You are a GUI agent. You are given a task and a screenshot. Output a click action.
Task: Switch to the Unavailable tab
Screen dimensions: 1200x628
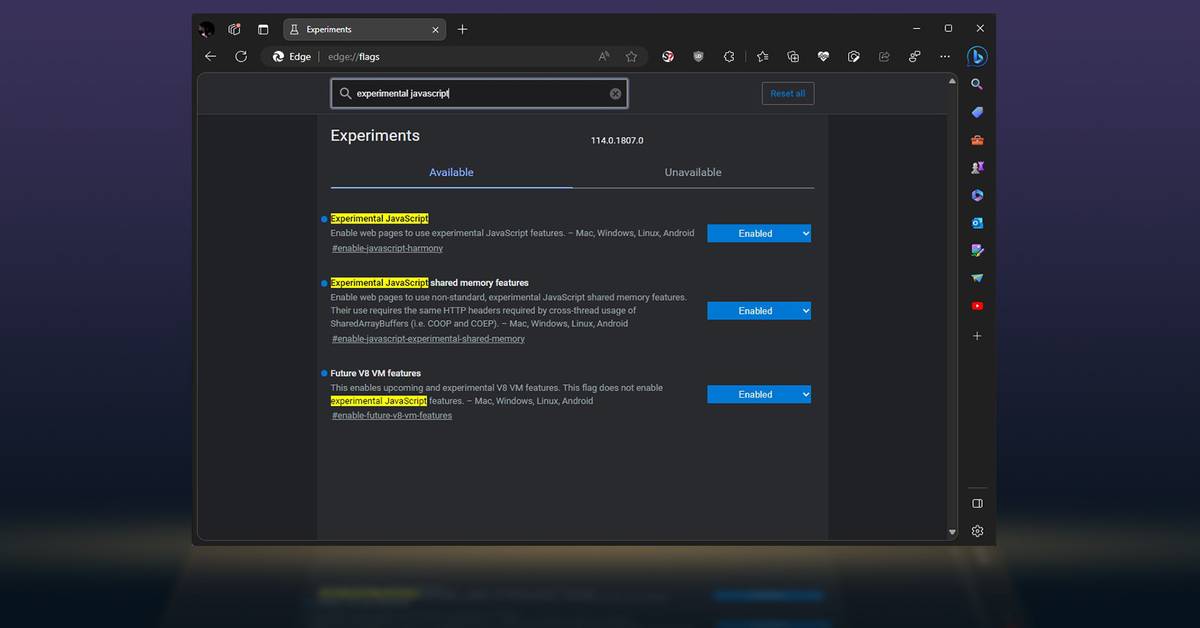[692, 172]
